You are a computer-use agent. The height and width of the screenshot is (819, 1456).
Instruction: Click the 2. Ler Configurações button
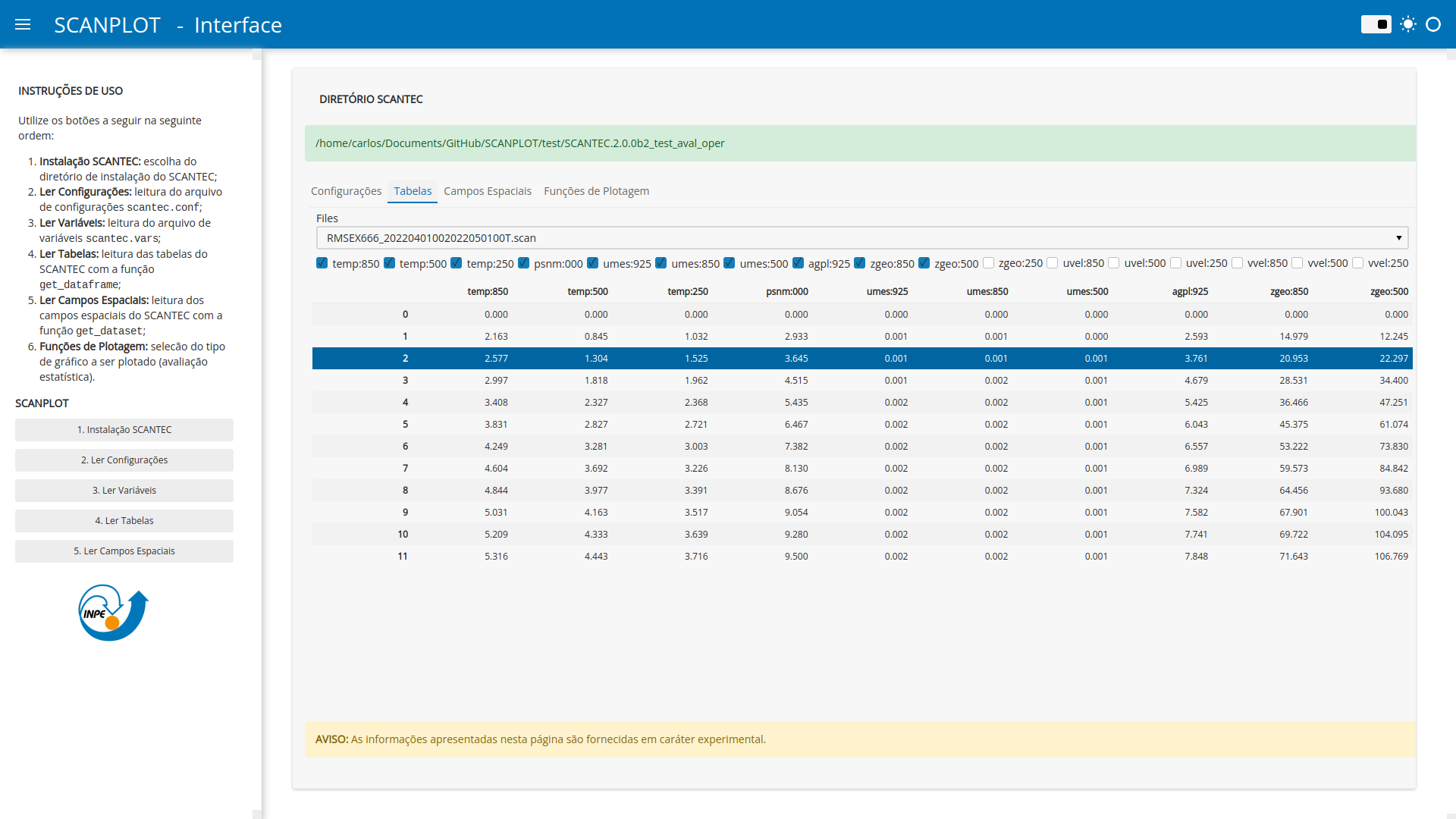click(124, 460)
